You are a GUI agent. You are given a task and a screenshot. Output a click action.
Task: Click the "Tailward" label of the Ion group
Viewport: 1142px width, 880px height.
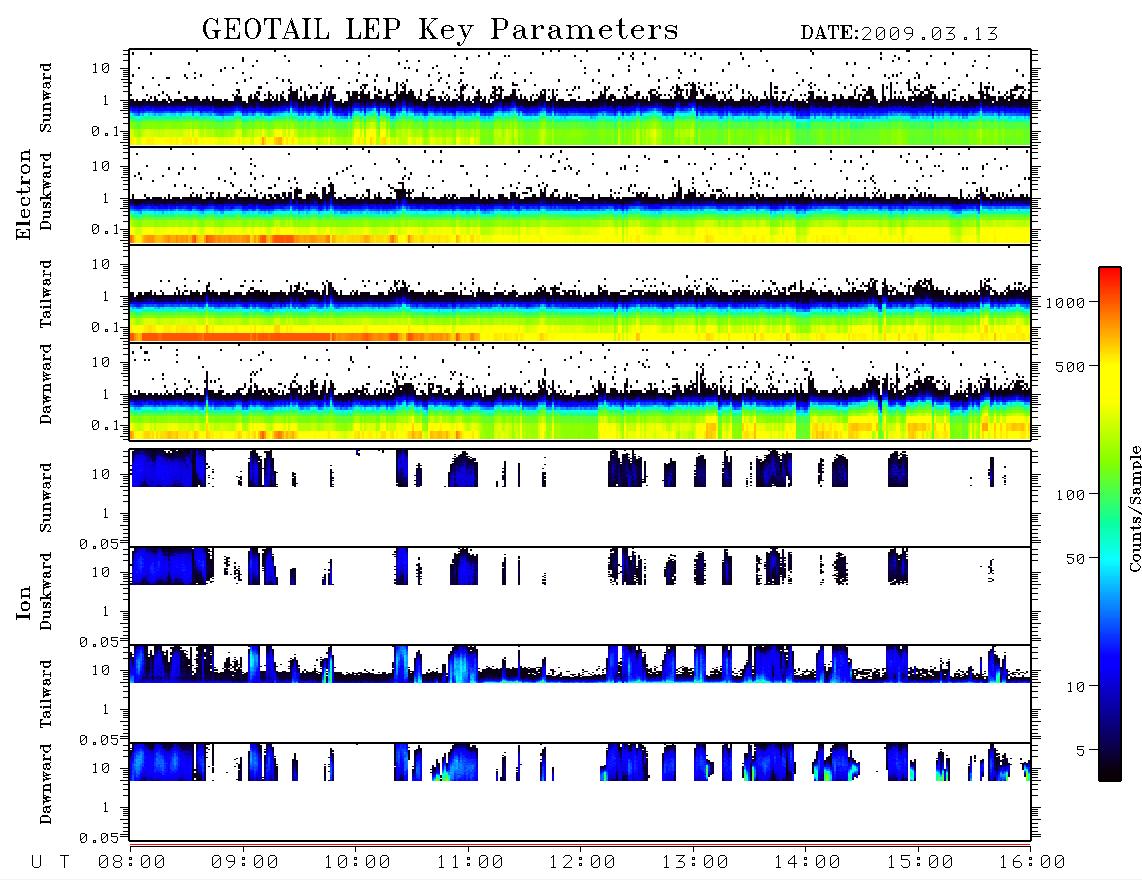coord(46,694)
